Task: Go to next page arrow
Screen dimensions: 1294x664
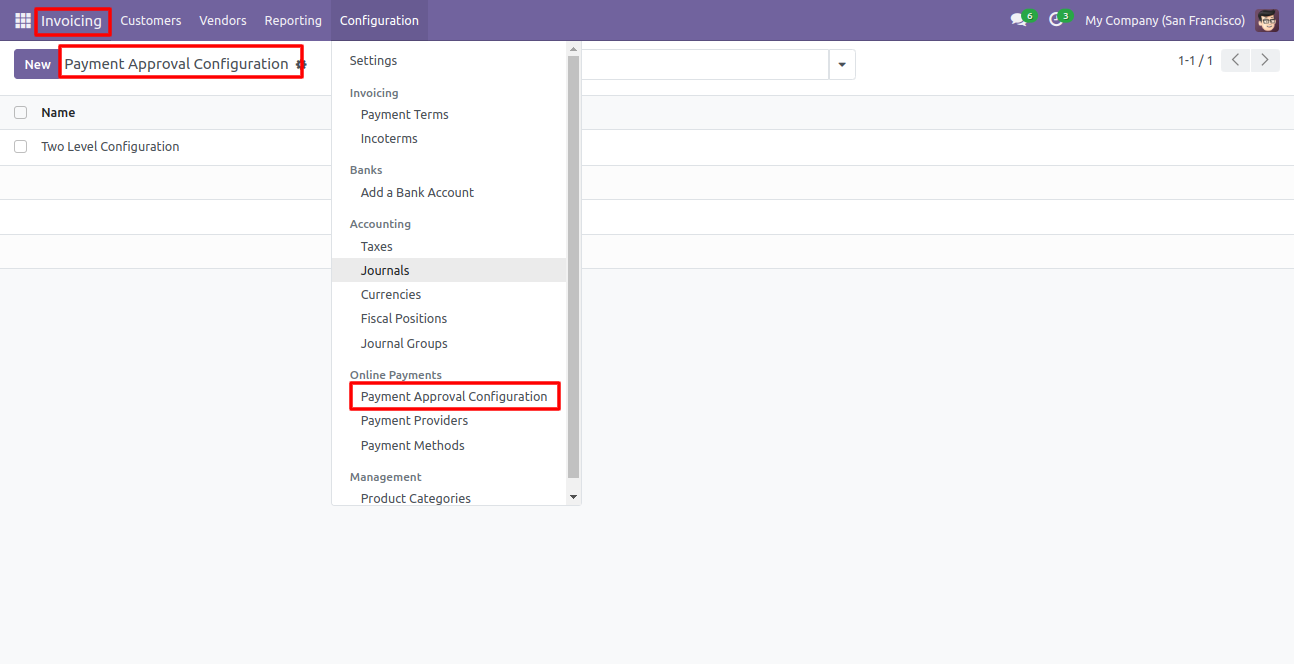Action: pyautogui.click(x=1265, y=60)
